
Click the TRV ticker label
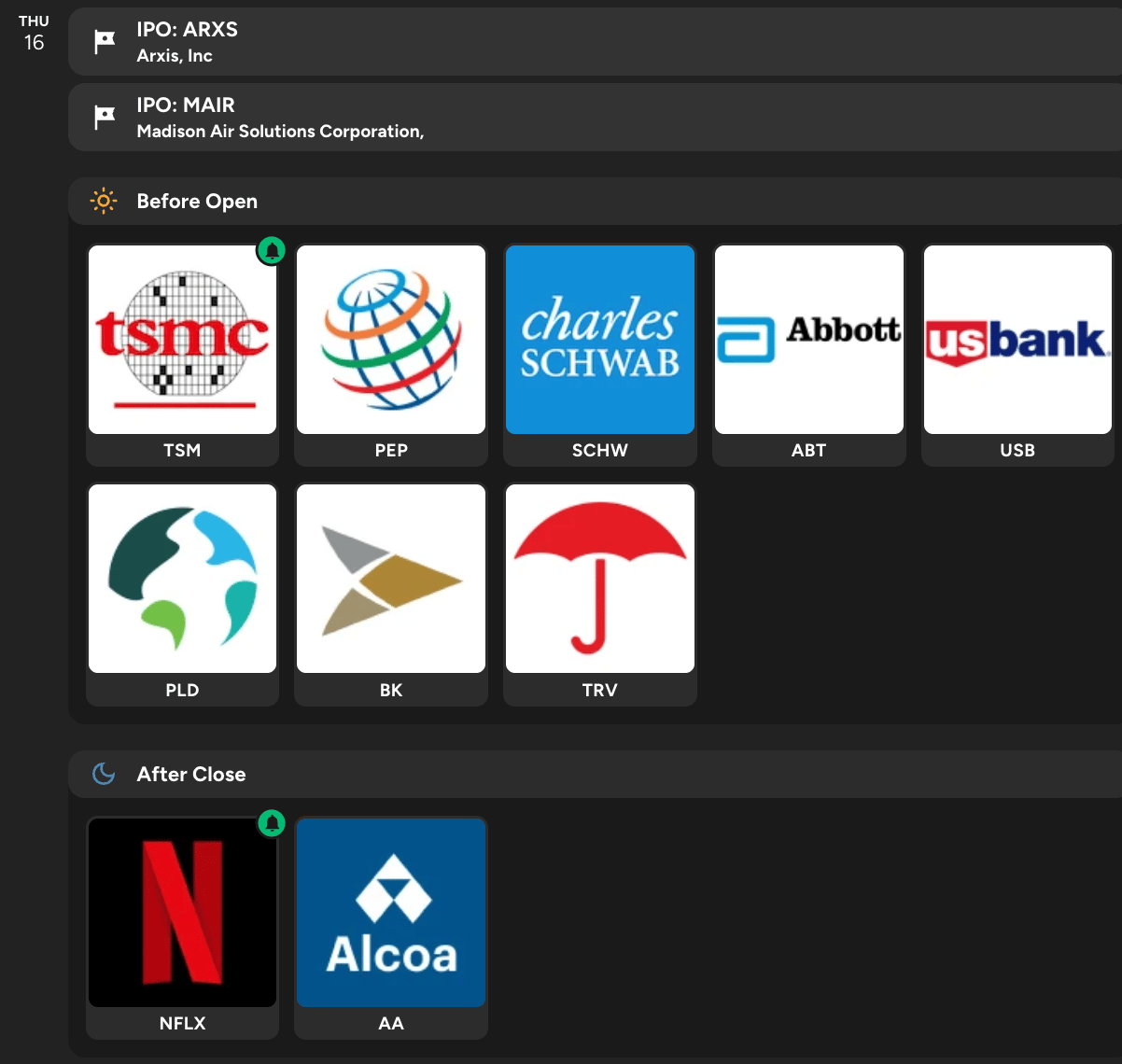pyautogui.click(x=600, y=690)
